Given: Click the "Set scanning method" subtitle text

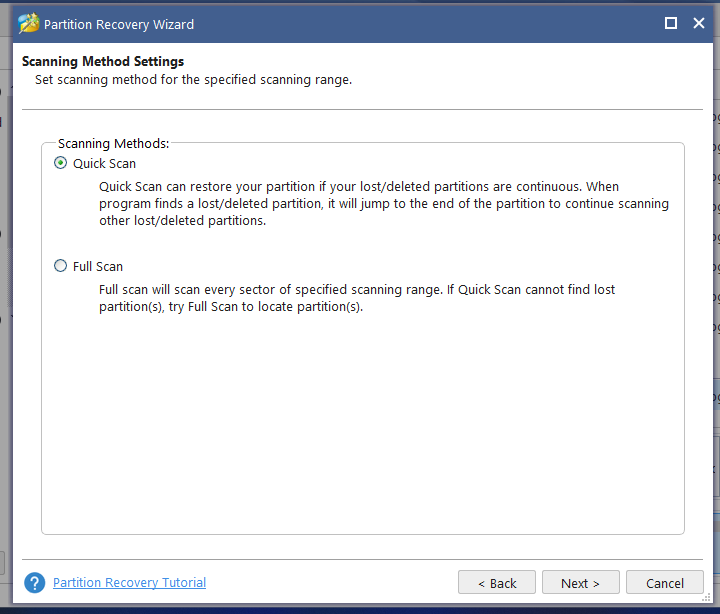Looking at the screenshot, I should 193,79.
